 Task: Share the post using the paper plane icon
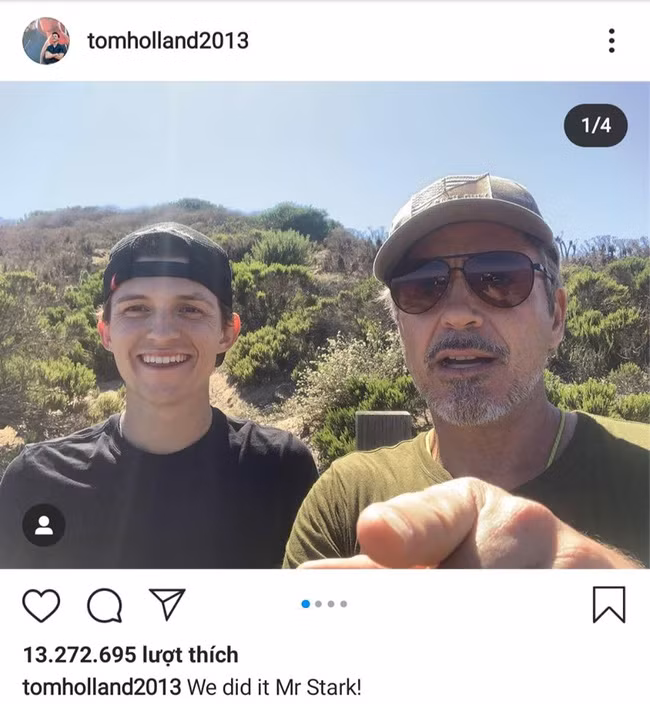167,603
